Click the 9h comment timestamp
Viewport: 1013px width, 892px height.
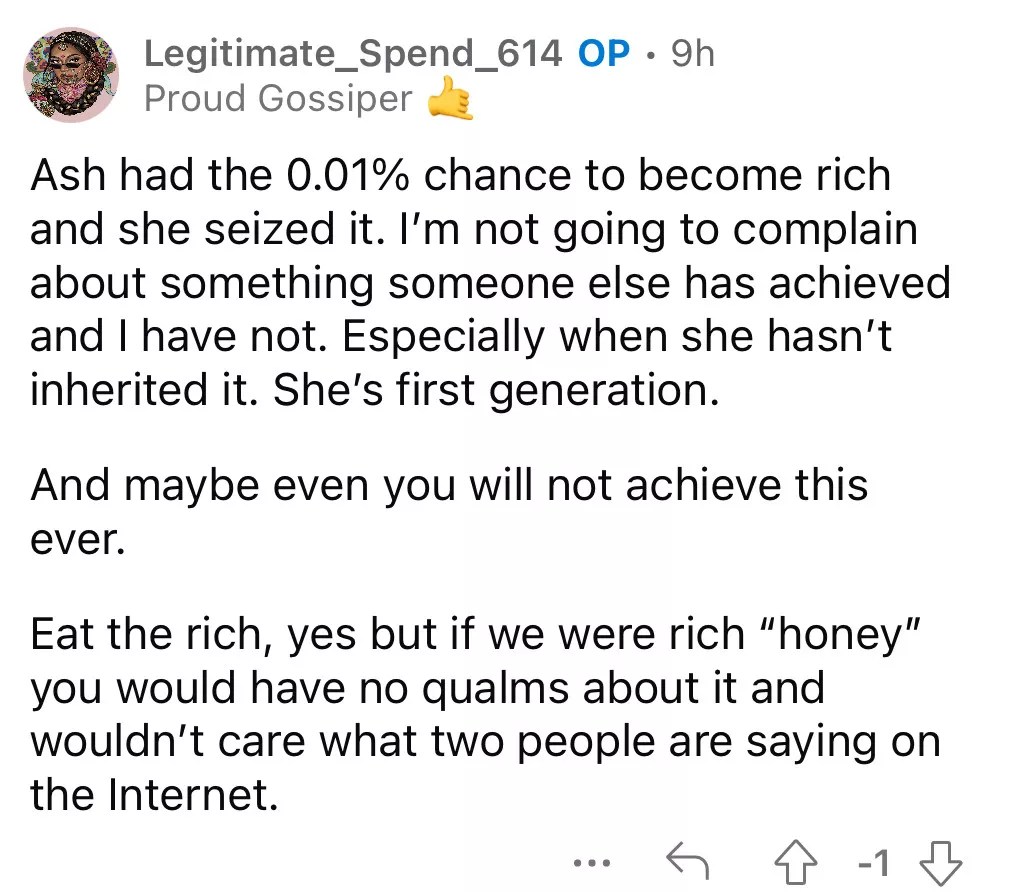pyautogui.click(x=692, y=53)
